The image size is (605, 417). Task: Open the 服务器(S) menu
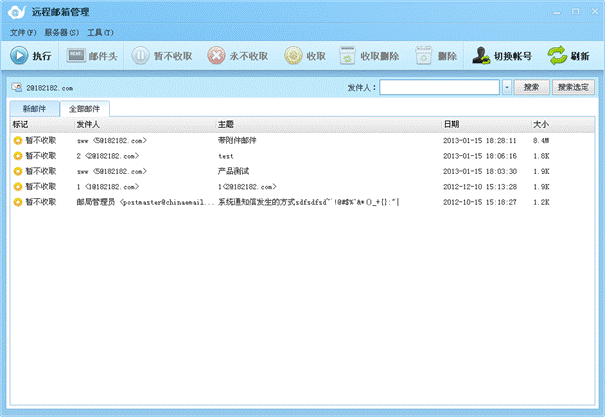[x=61, y=32]
